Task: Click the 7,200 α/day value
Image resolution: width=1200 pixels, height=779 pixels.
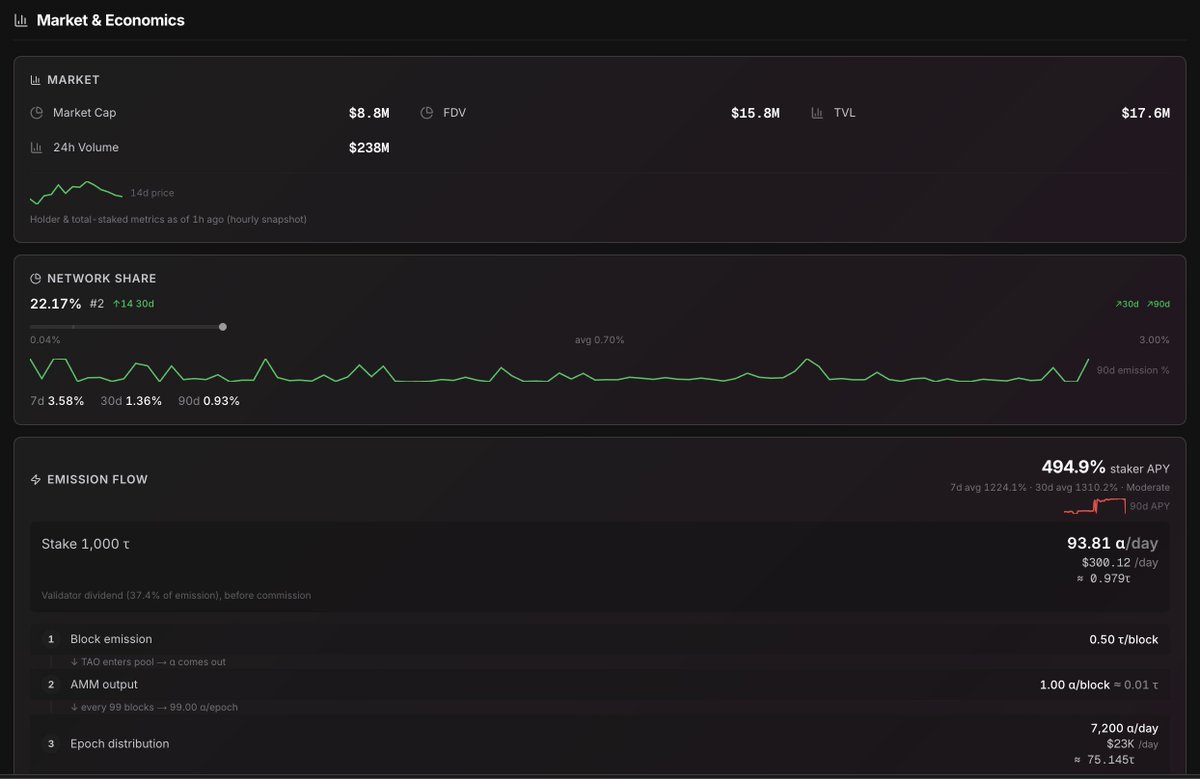Action: pos(1125,728)
